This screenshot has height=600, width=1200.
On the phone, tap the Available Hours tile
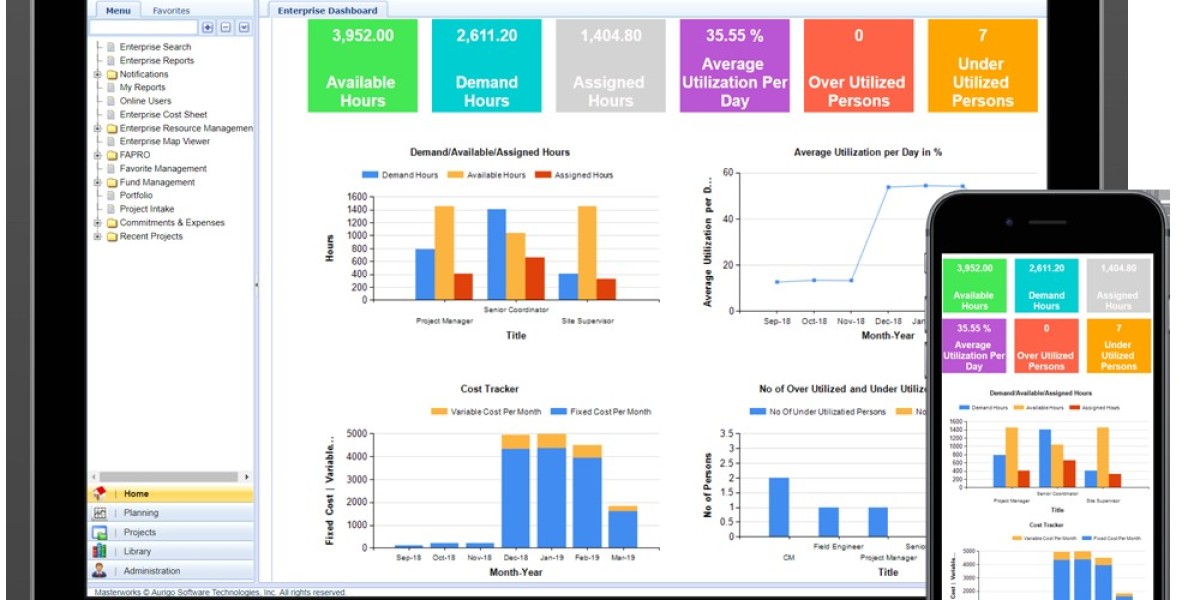point(974,285)
